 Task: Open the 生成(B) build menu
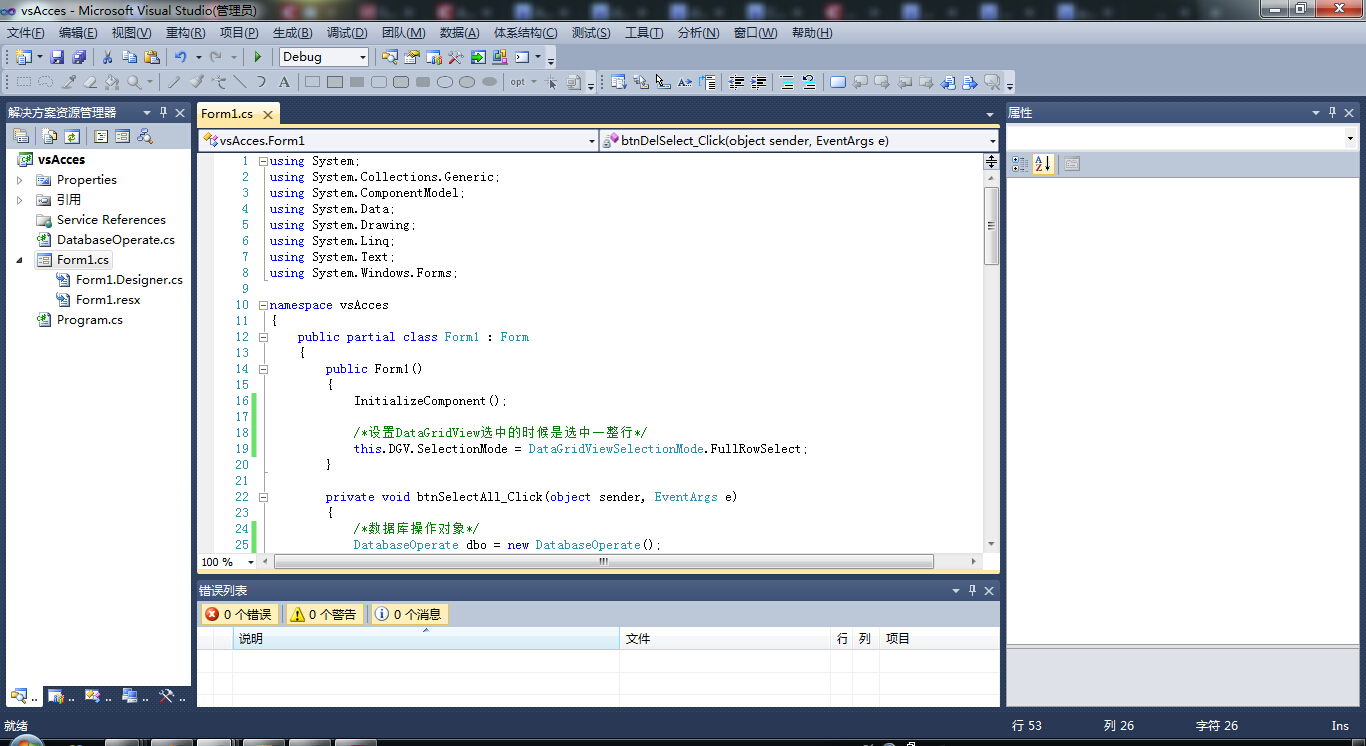pyautogui.click(x=292, y=33)
